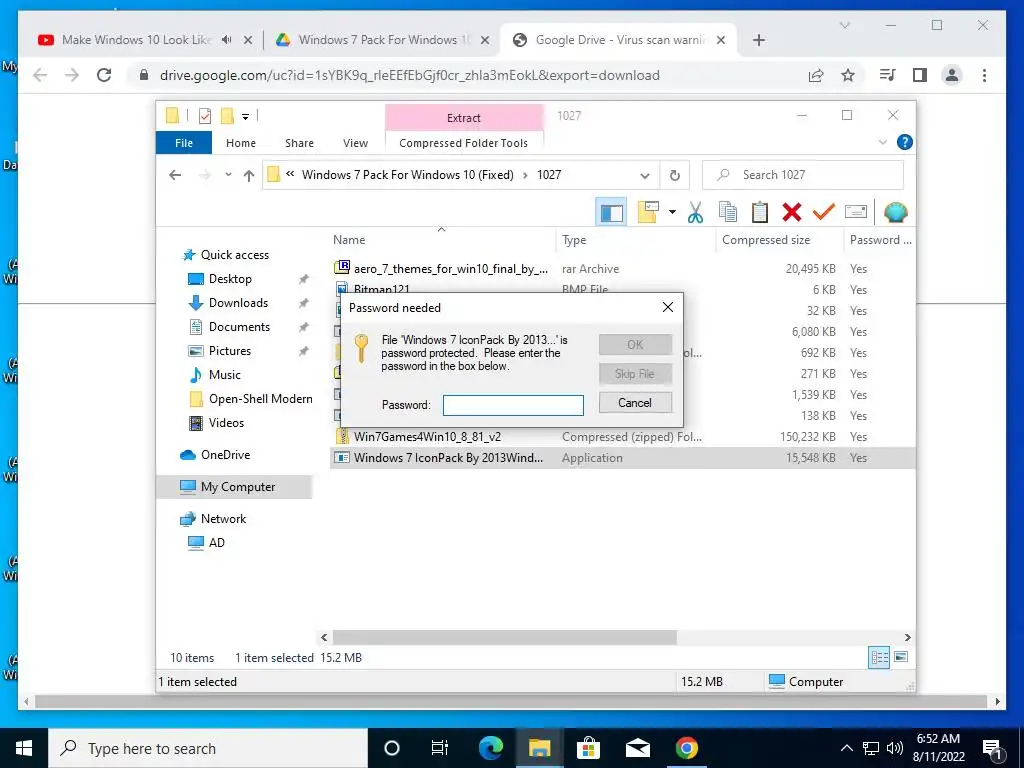Toggle the navigation pane toolbar icon
Viewport: 1024px width, 768px height.
pyautogui.click(x=611, y=212)
